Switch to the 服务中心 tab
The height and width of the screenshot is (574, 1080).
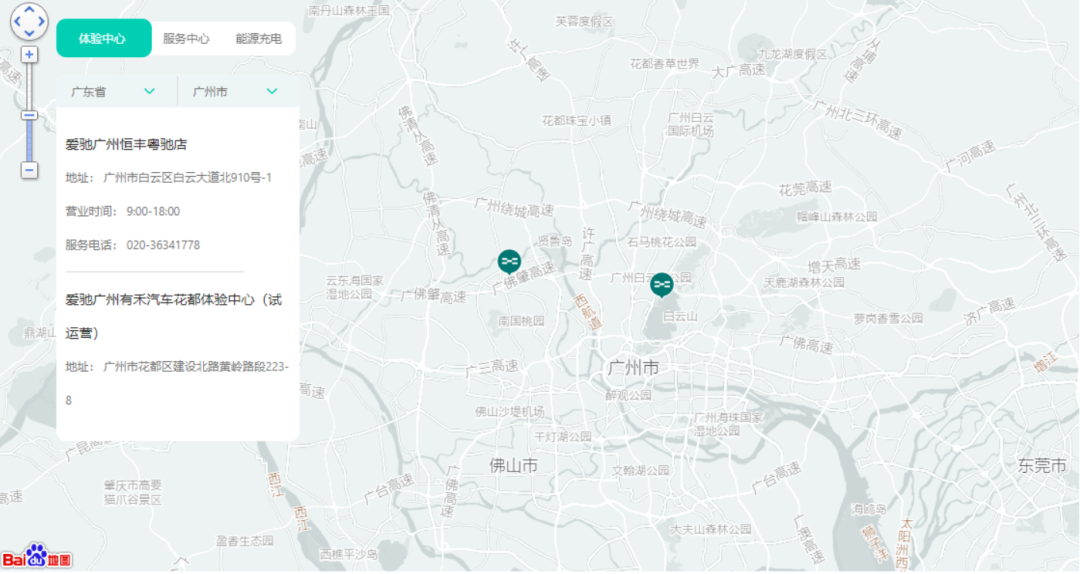click(186, 39)
